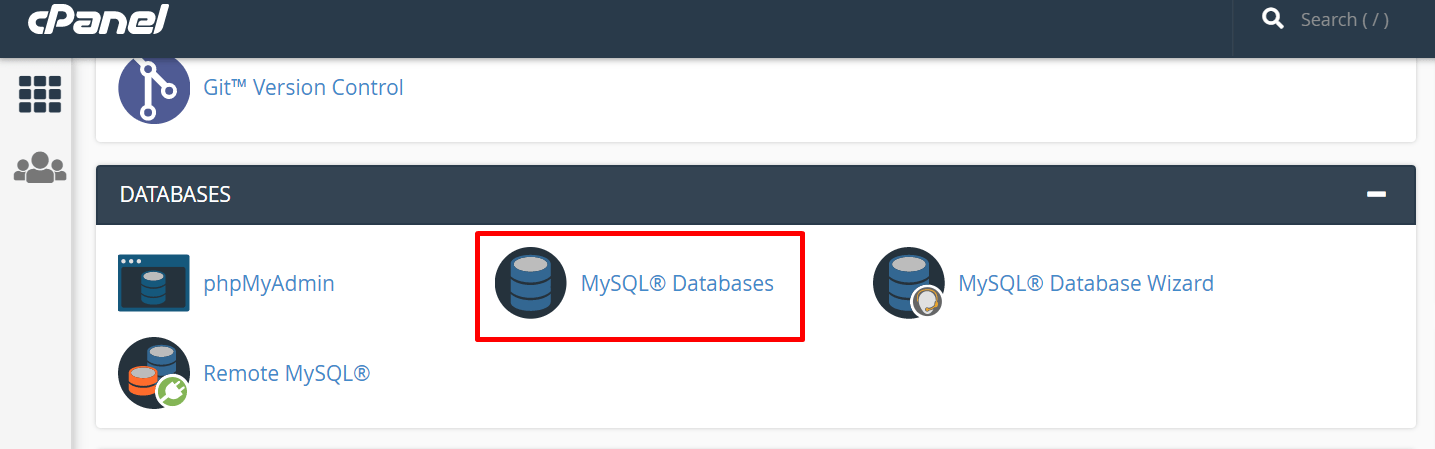
Task: Click the MySQL® Databases cylinder icon
Action: [x=531, y=283]
